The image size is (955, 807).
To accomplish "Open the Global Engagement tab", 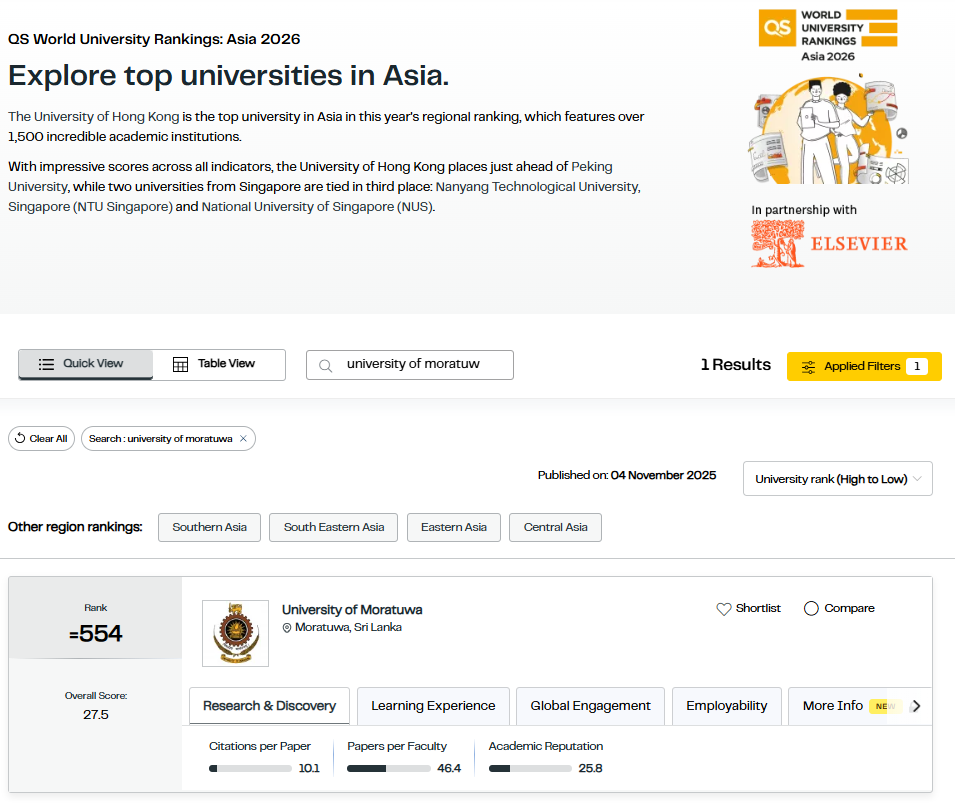I will [x=590, y=706].
